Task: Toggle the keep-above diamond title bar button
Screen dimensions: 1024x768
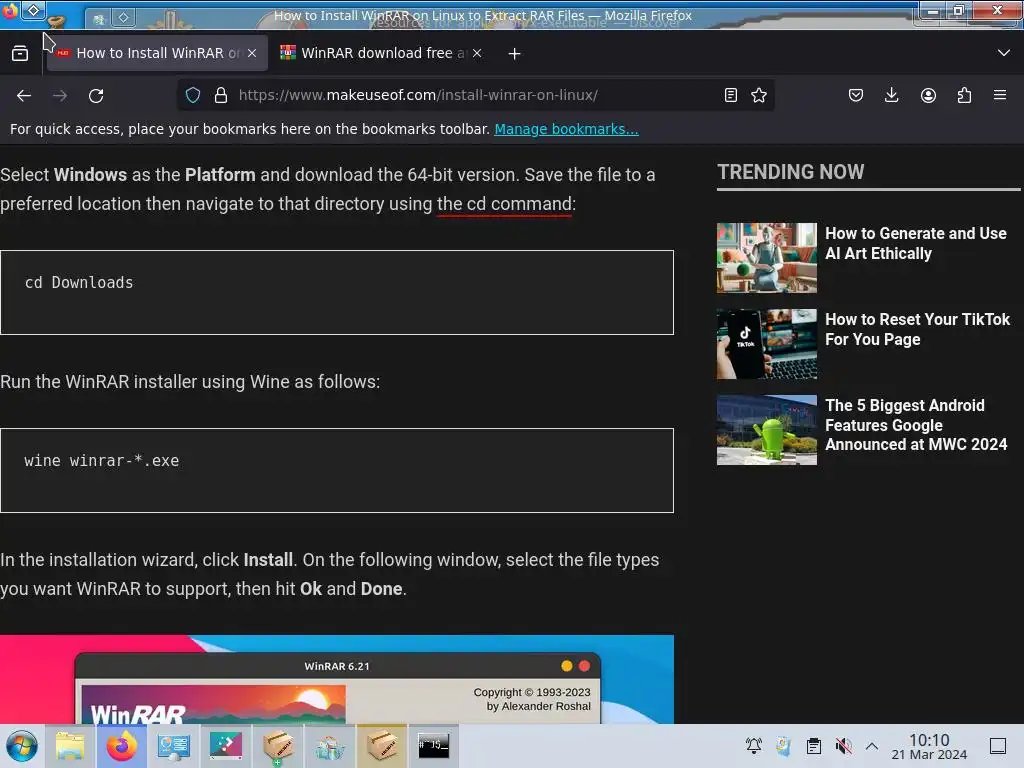Action: 34,10
